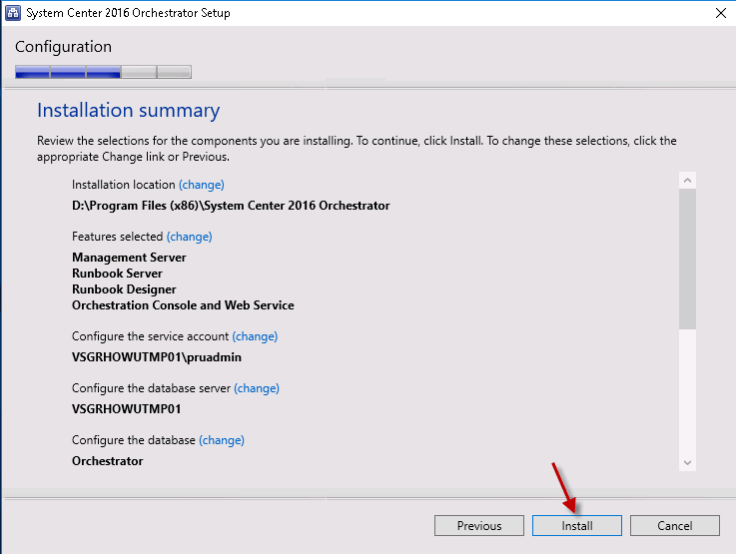Click the last unfilled progress segment
Viewport: 736px width, 554px height.
click(174, 72)
